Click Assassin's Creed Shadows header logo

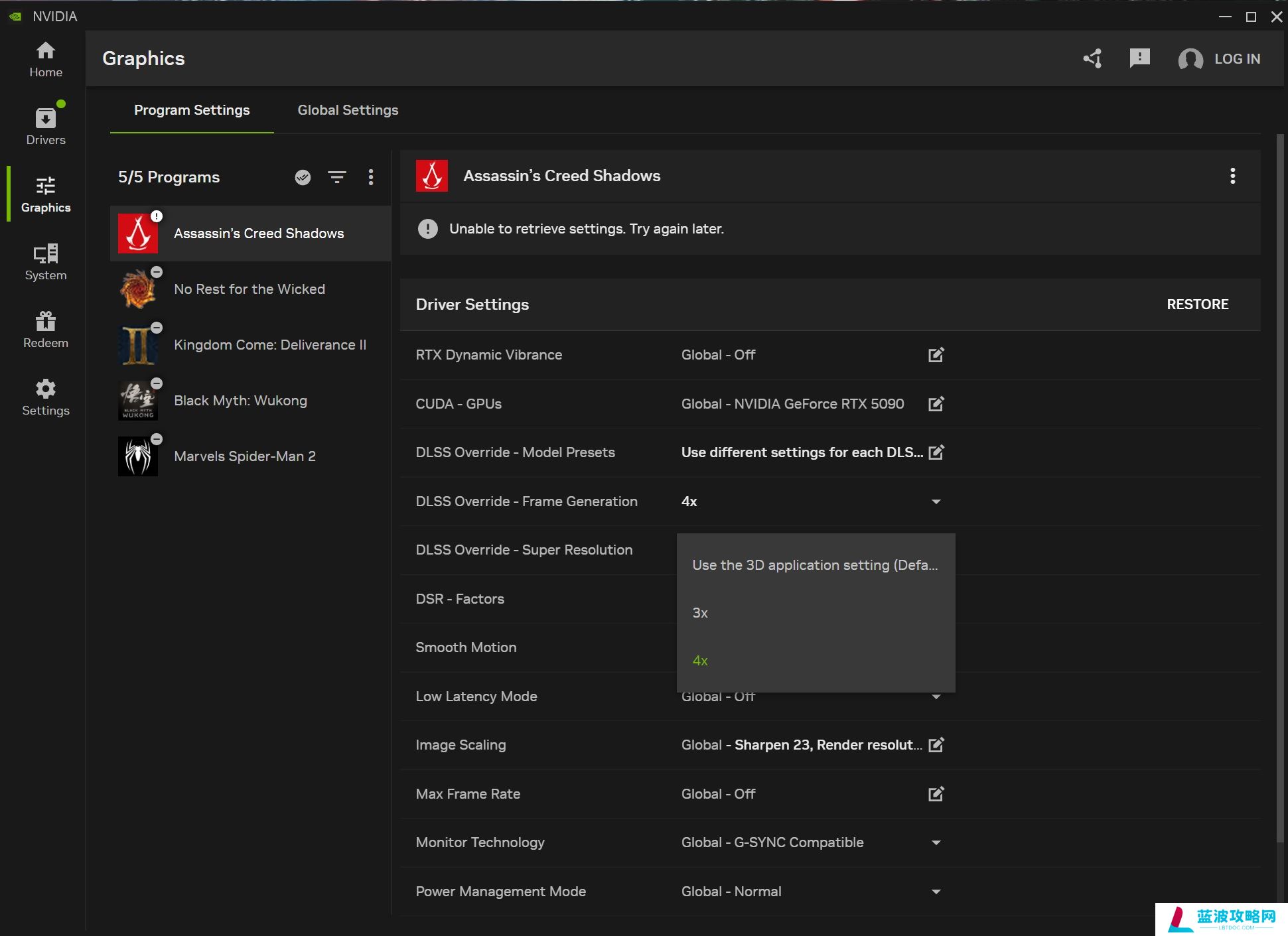click(x=432, y=176)
